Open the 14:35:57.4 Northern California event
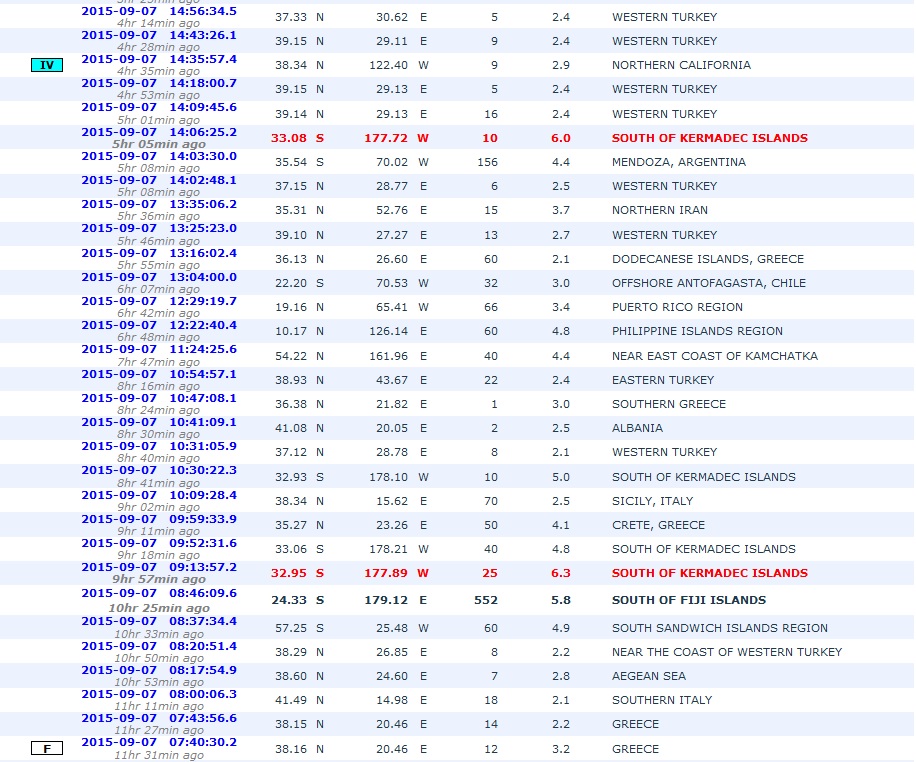 click(159, 59)
